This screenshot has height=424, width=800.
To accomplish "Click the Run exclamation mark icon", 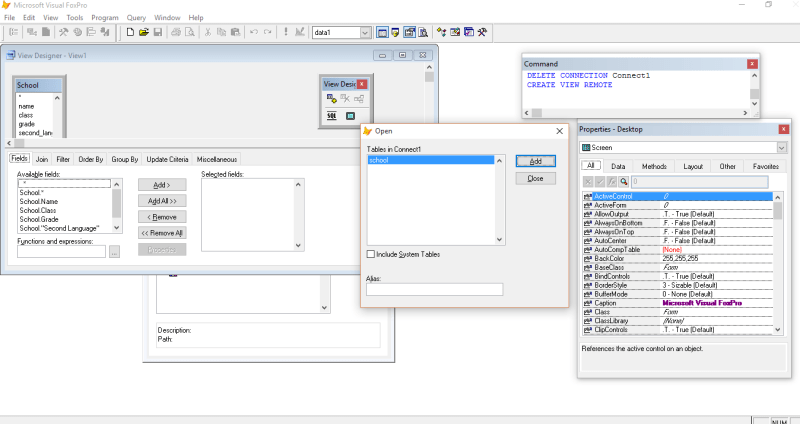I will point(286,32).
